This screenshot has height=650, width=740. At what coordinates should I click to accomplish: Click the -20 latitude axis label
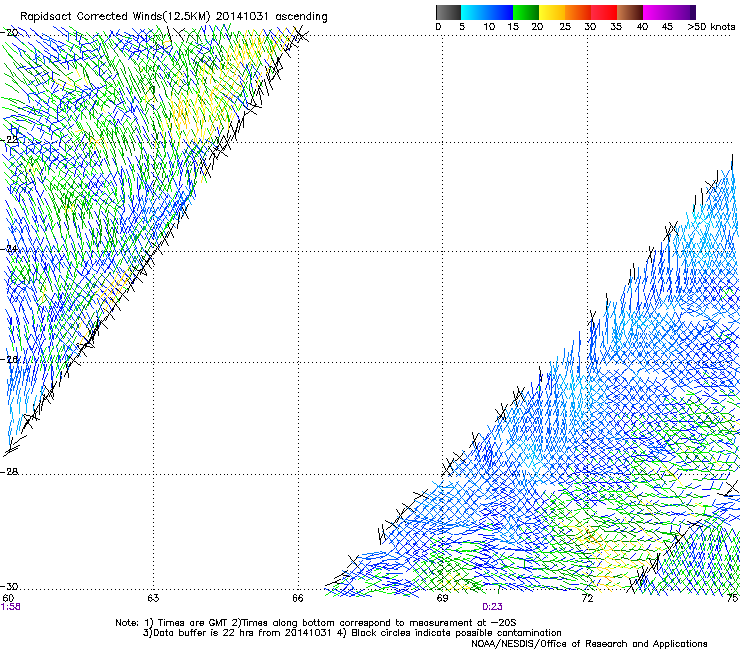[x=9, y=33]
